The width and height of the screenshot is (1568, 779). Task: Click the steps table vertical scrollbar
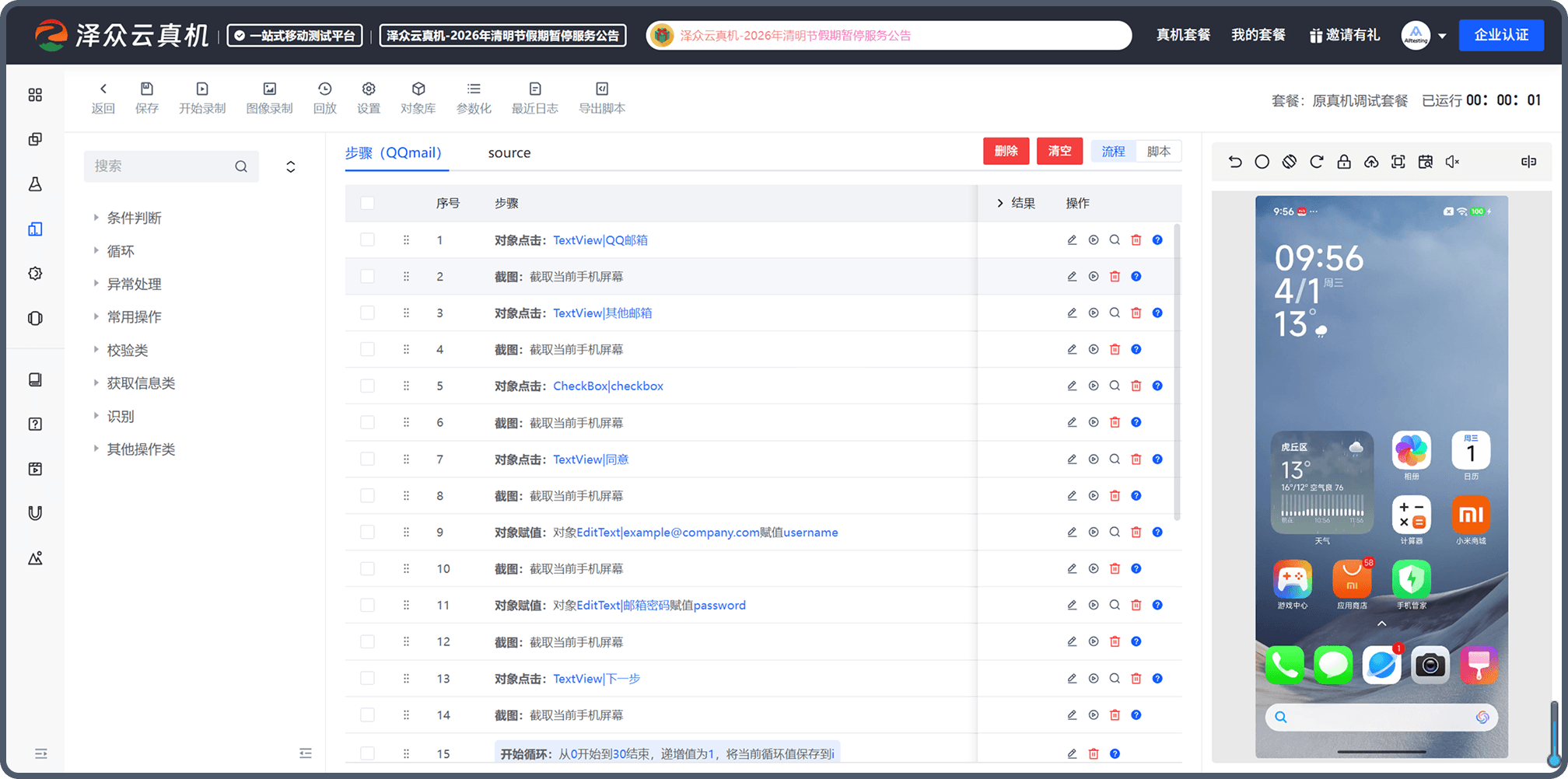click(1177, 373)
